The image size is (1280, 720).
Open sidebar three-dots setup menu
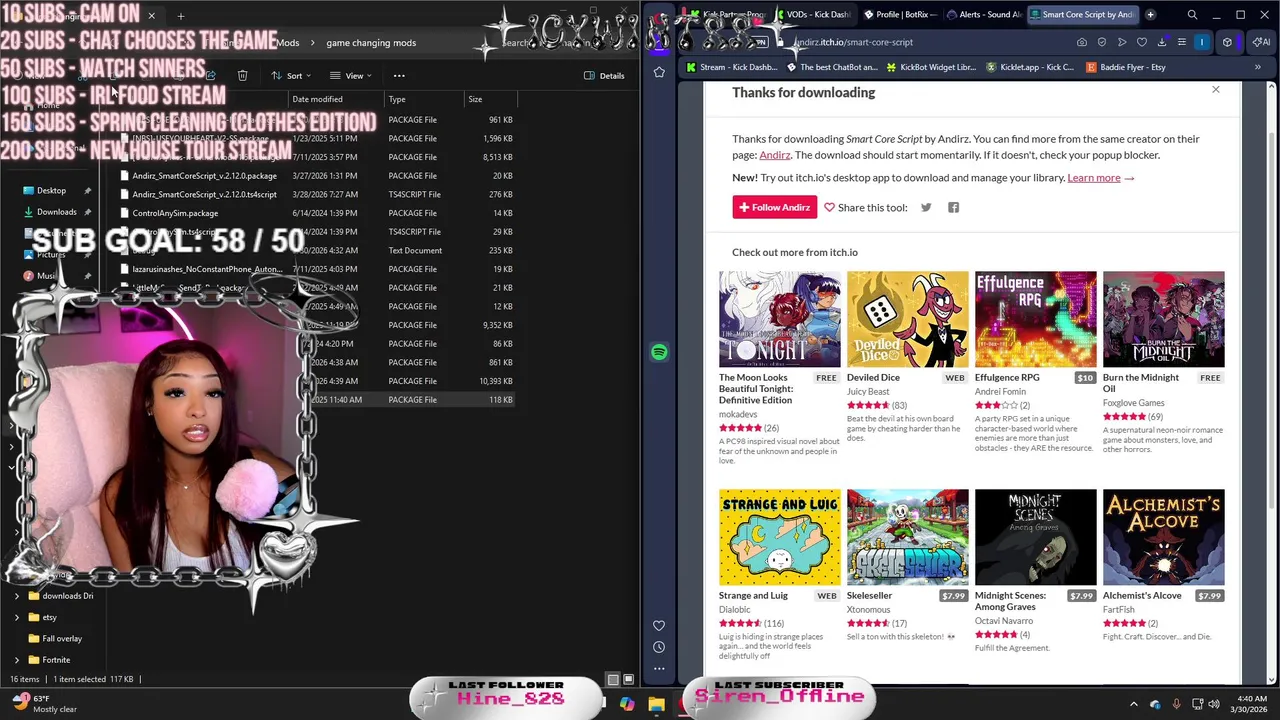pos(659,668)
